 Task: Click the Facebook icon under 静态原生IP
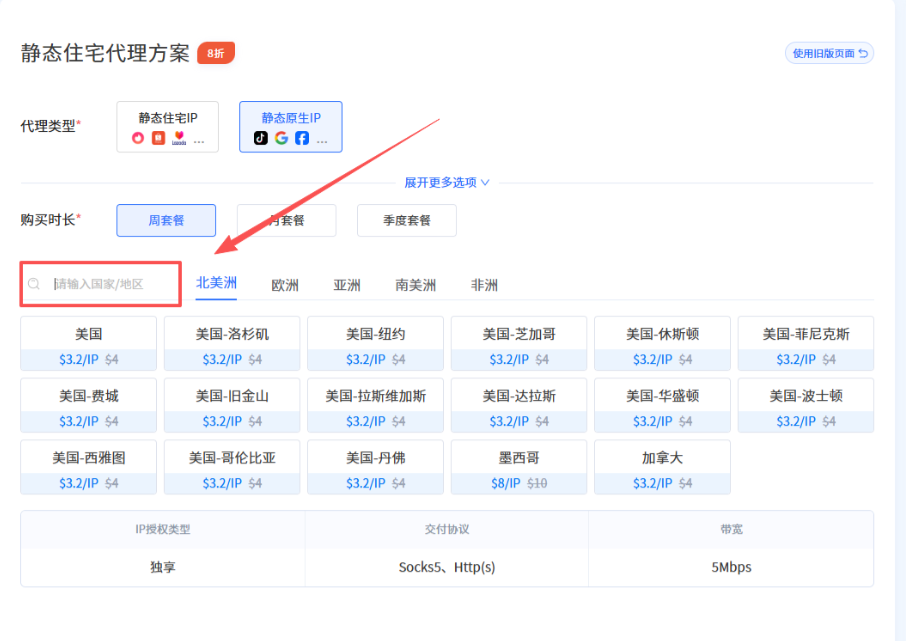tap(302, 138)
